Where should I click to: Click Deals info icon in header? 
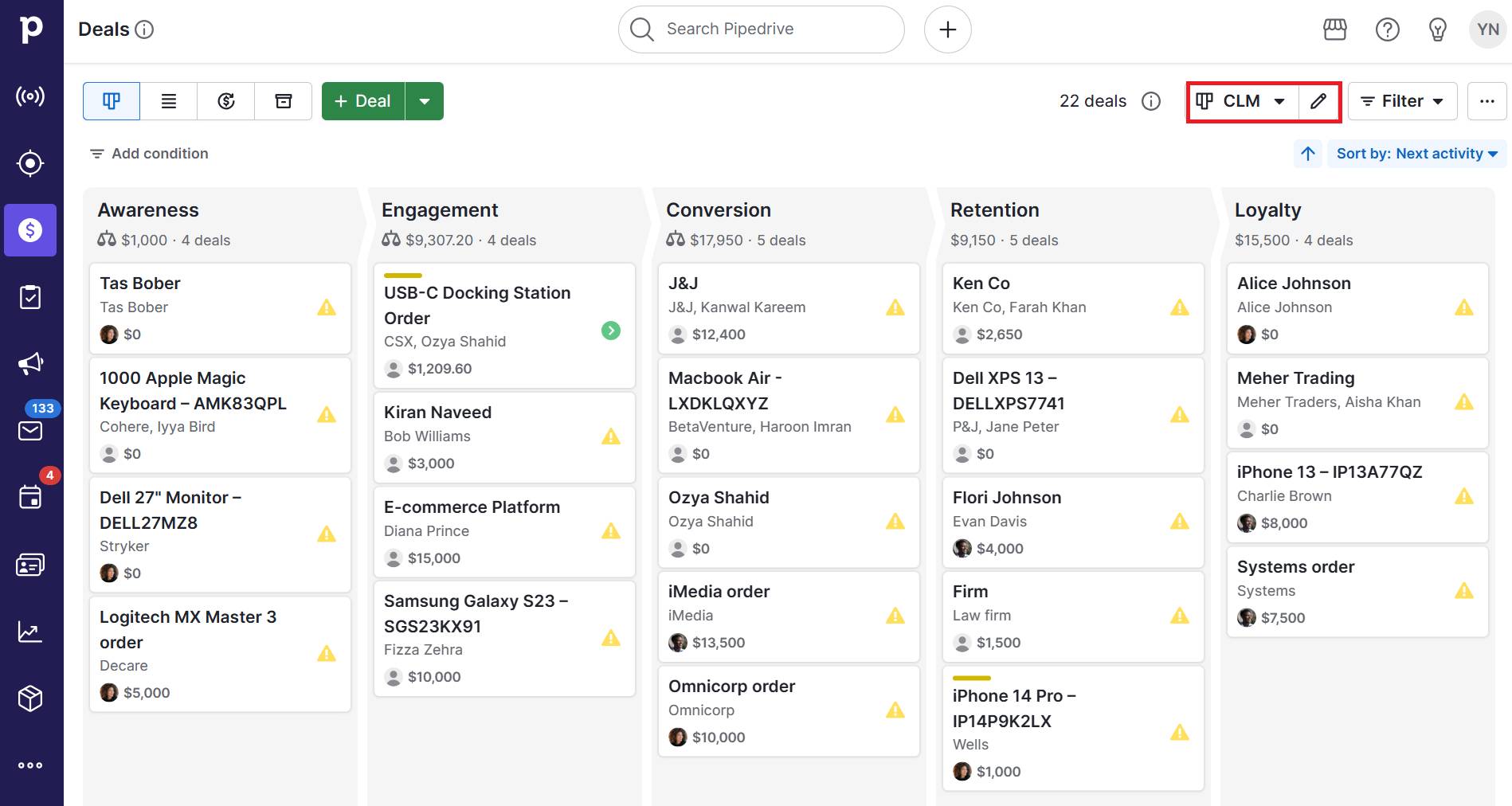point(144,29)
